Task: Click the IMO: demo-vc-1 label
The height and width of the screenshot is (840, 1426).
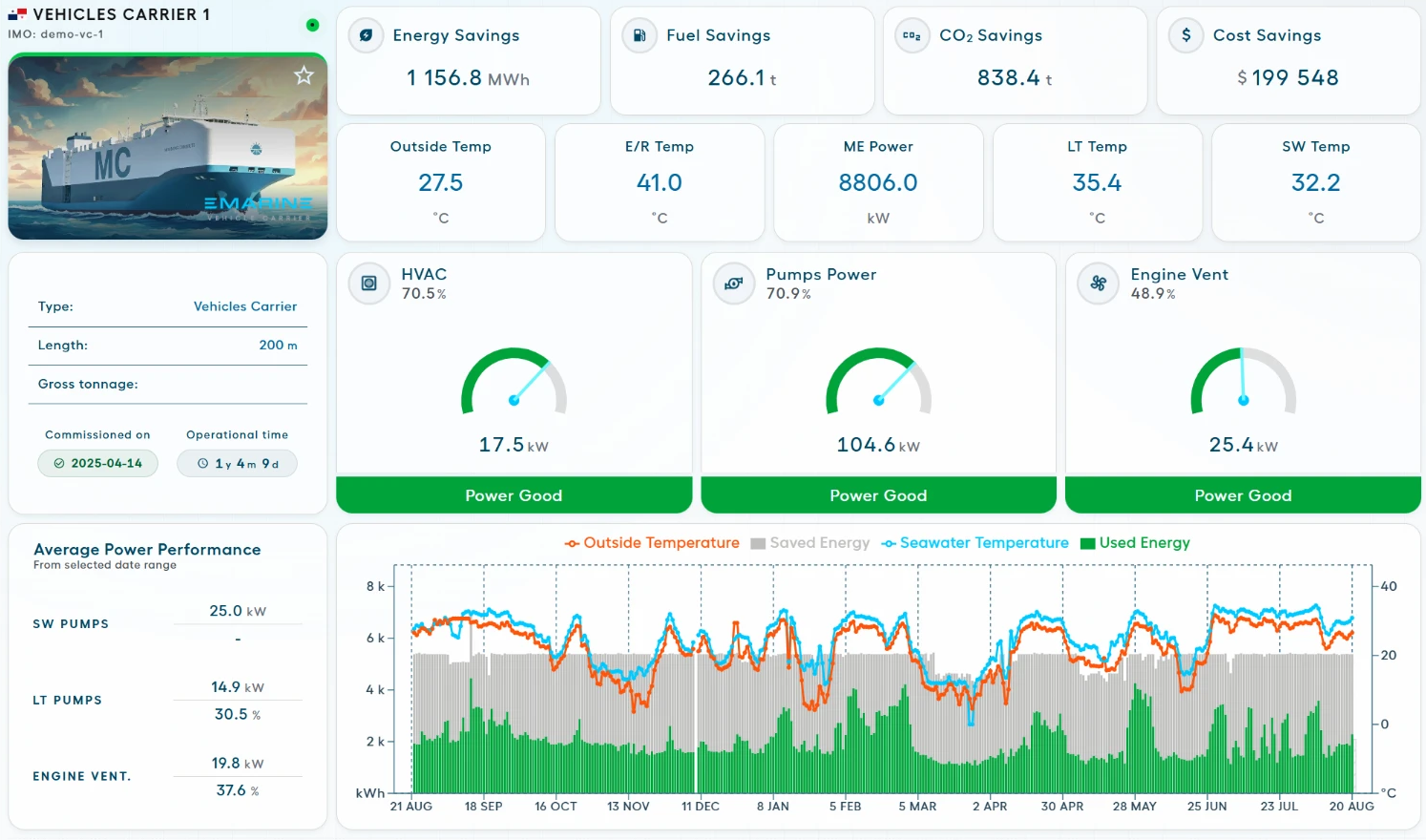Action: 55,34
